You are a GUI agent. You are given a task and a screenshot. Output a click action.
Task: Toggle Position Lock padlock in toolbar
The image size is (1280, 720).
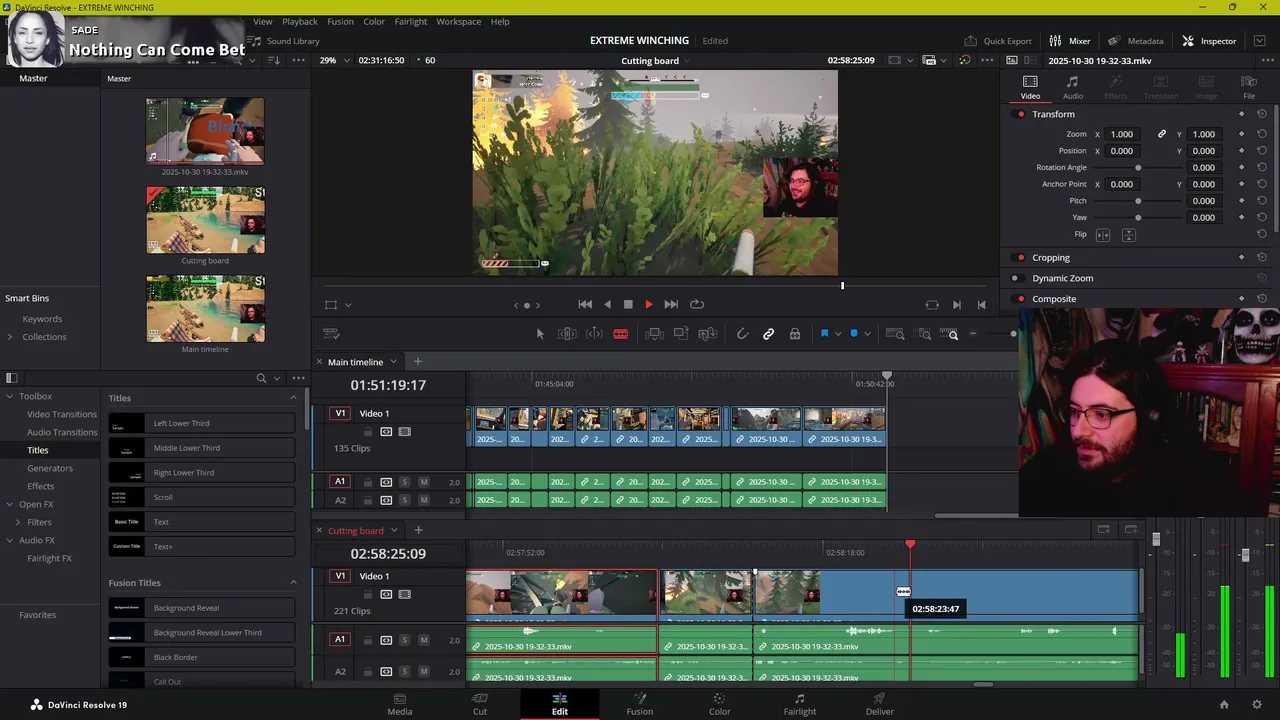[795, 334]
